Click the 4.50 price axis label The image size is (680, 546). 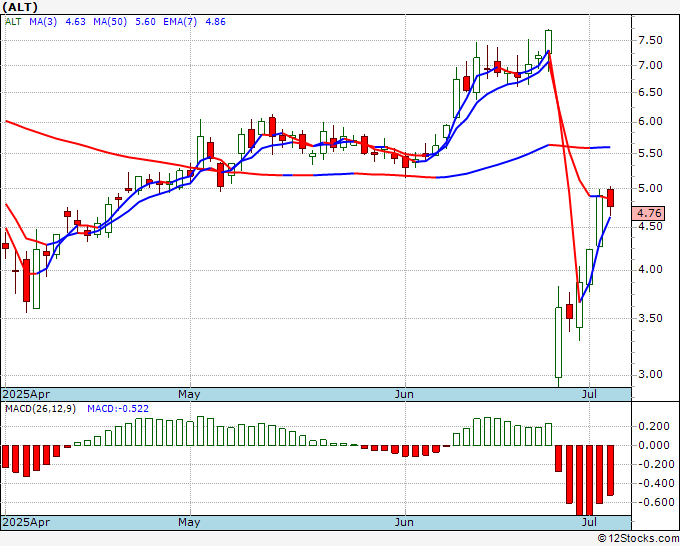(650, 226)
